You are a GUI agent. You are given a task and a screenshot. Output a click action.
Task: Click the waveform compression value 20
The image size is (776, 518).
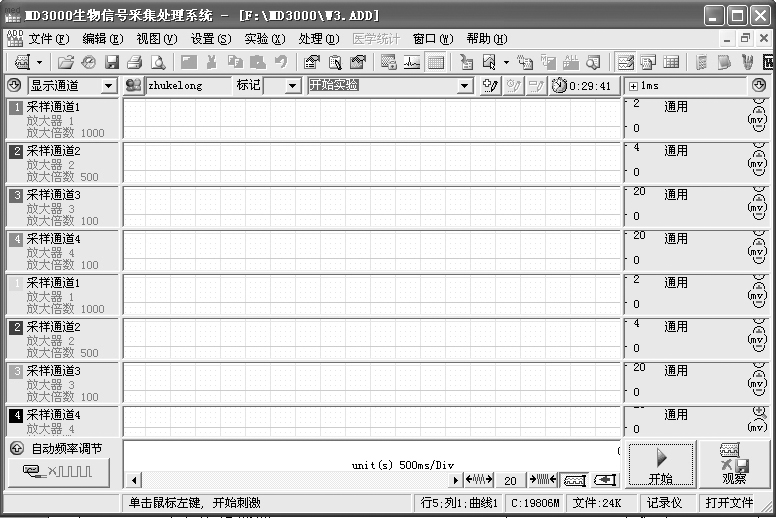pyautogui.click(x=510, y=480)
